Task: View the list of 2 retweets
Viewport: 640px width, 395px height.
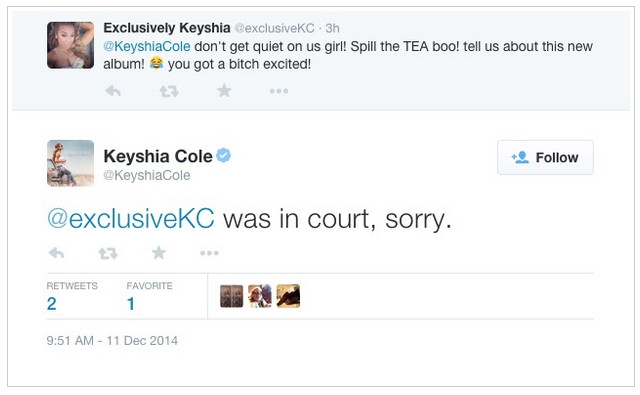Action: 72,297
